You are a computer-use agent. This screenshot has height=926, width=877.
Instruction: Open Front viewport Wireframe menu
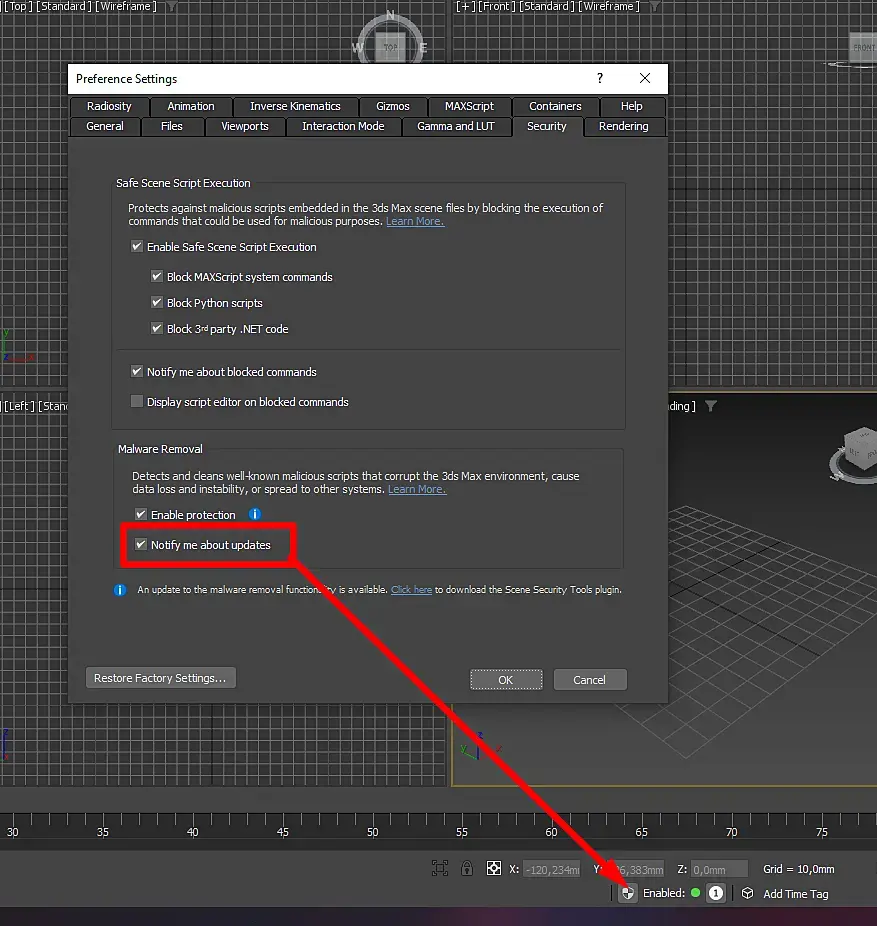point(609,6)
